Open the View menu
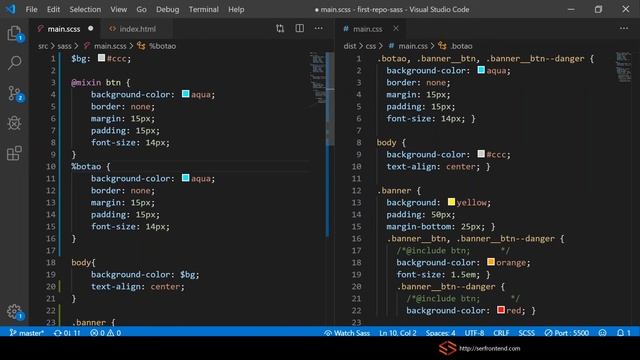Viewport: 640px width, 360px height. [x=118, y=9]
